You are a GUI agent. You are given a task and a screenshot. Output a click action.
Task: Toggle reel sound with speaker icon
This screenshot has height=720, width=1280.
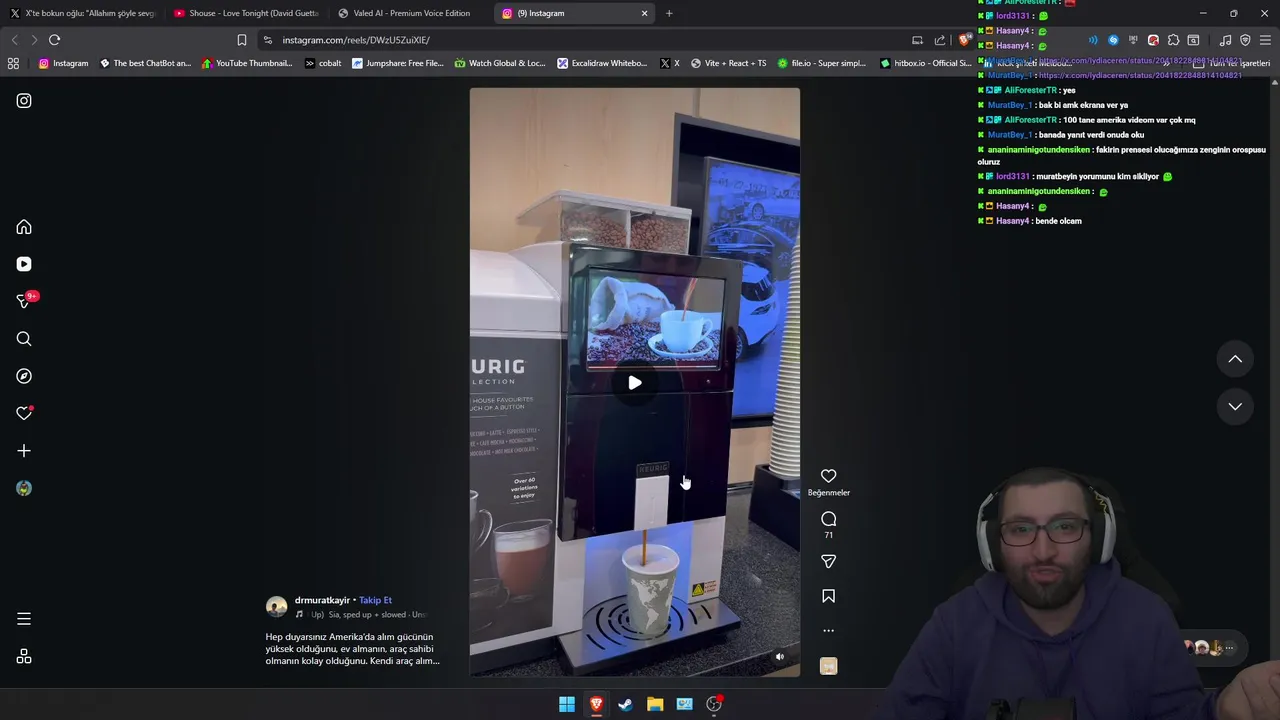tap(780, 657)
